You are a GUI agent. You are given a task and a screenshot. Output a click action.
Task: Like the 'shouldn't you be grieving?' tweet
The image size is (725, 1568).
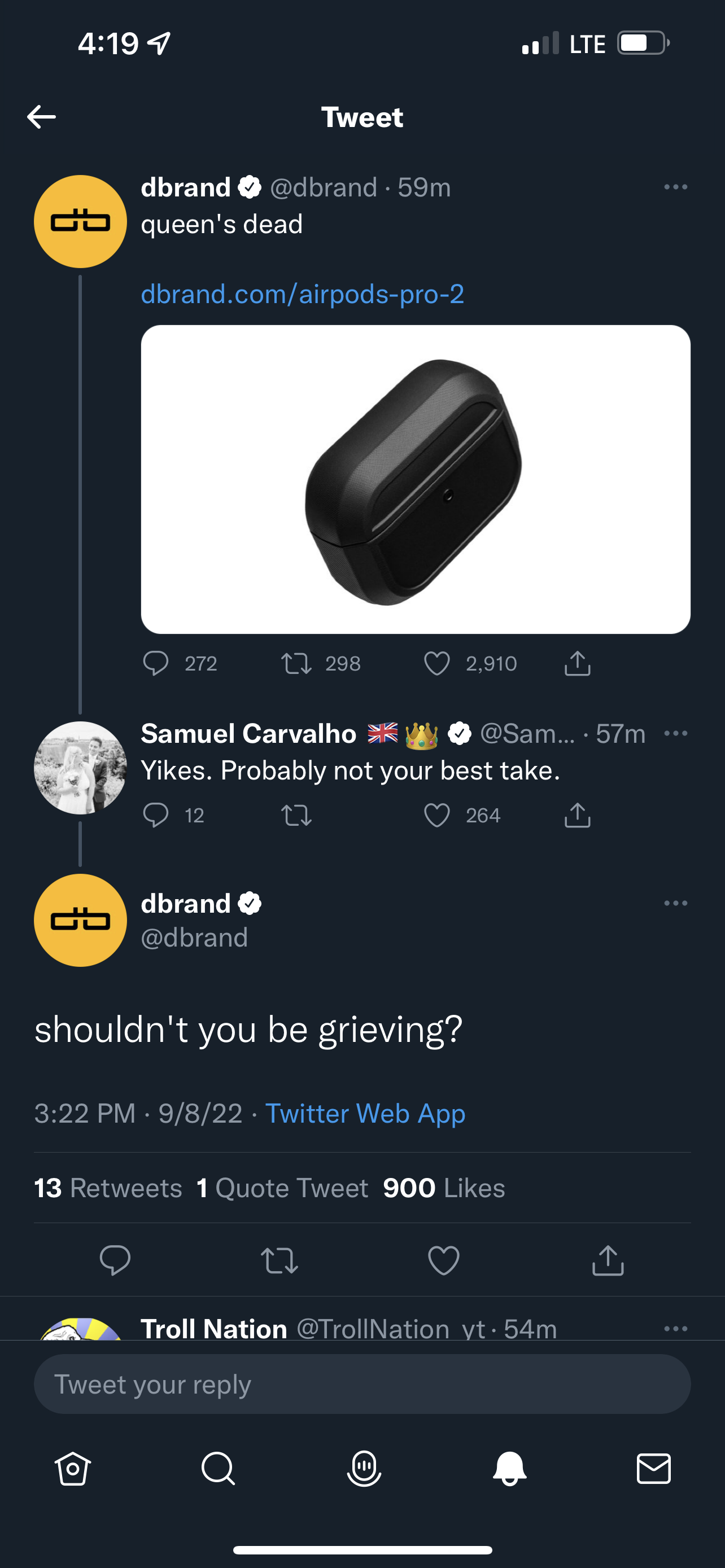444,1260
